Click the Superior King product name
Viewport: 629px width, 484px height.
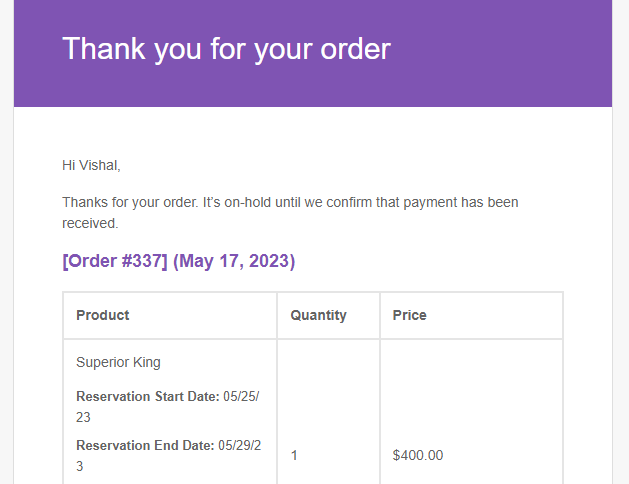pyautogui.click(x=118, y=362)
